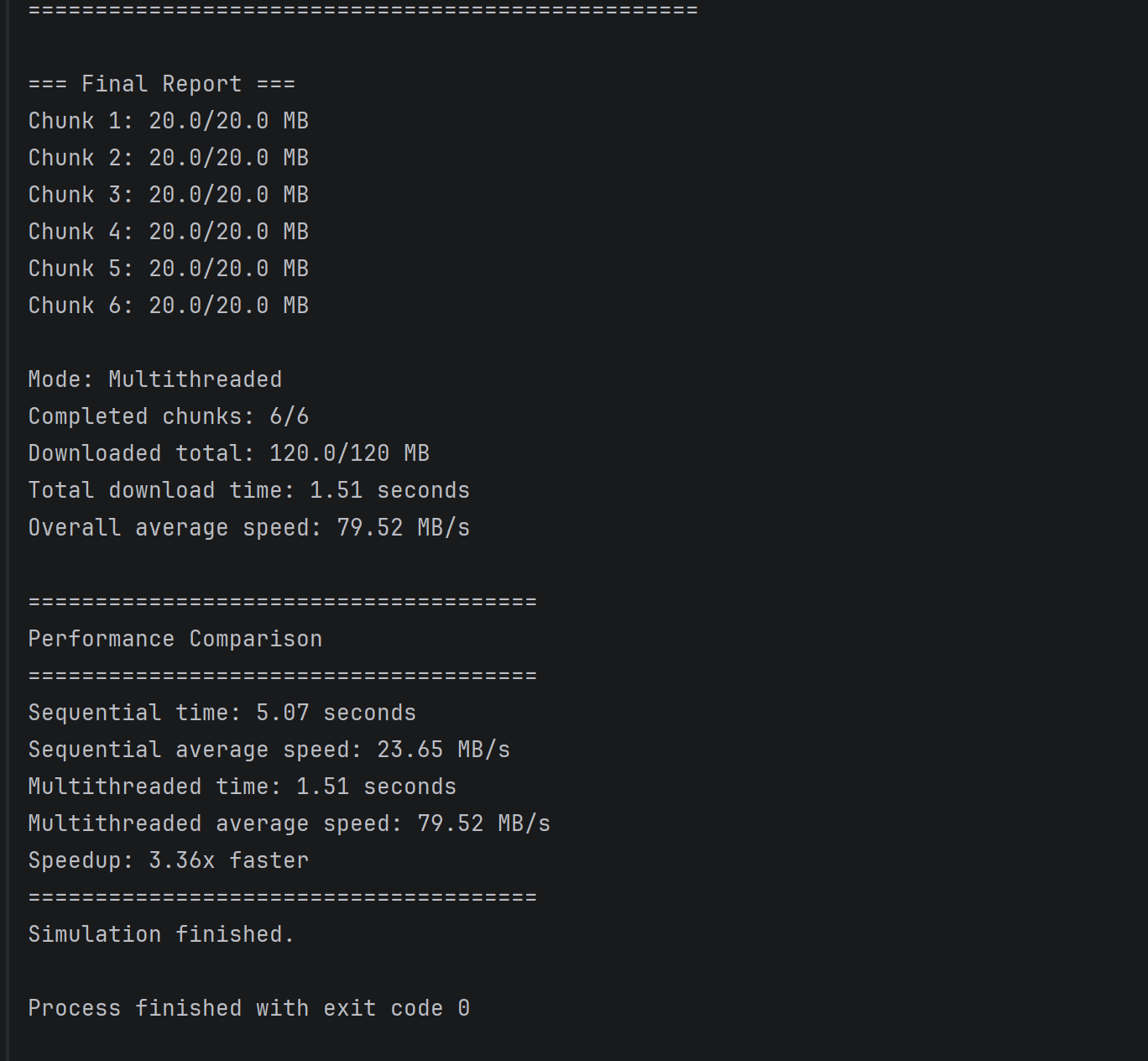Click the "Simulation finished." message
This screenshot has width=1148, height=1061.
click(x=162, y=934)
